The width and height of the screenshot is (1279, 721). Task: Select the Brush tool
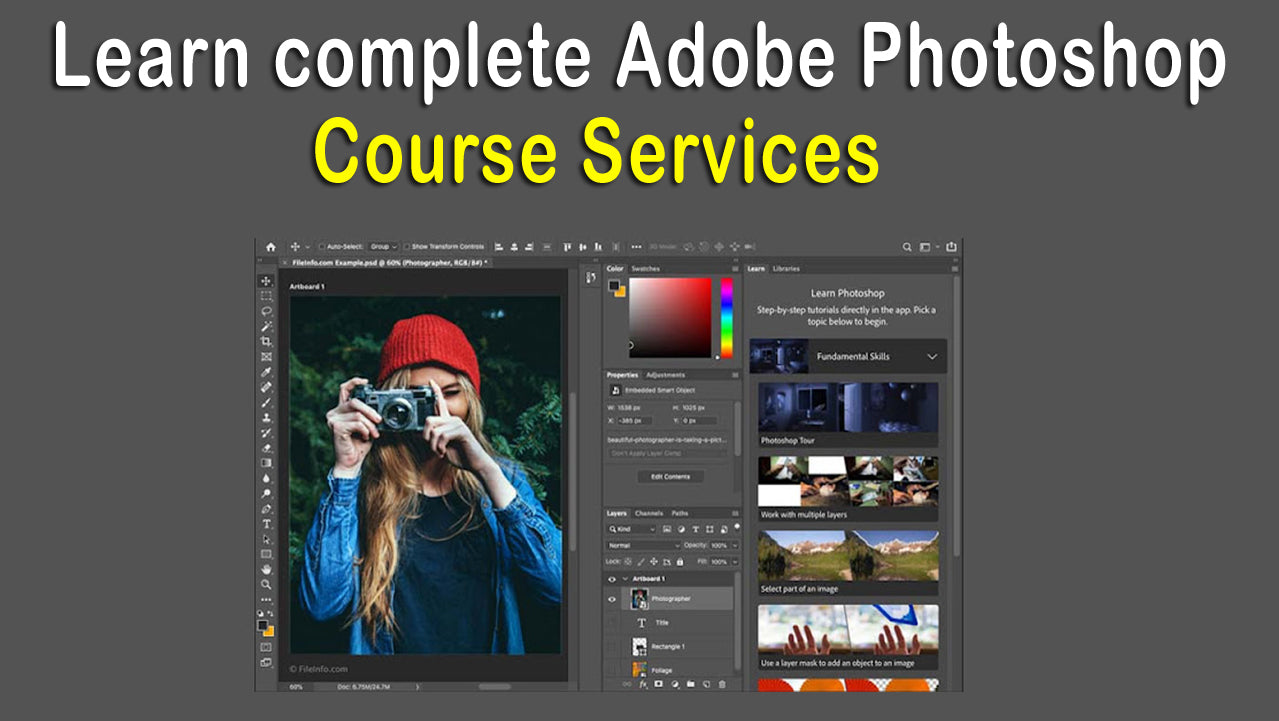266,402
